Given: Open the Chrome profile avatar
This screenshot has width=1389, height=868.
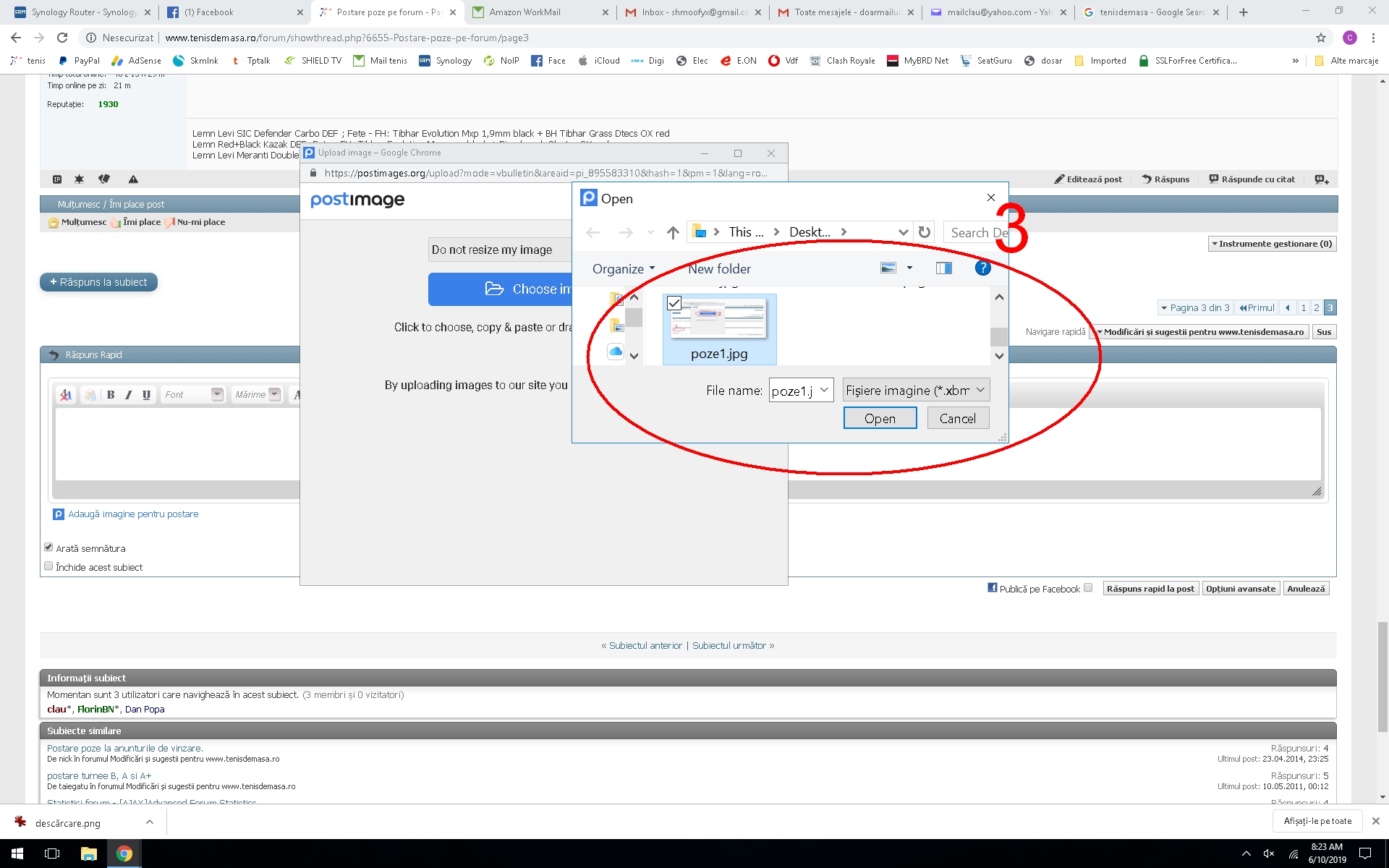Looking at the screenshot, I should [1349, 38].
